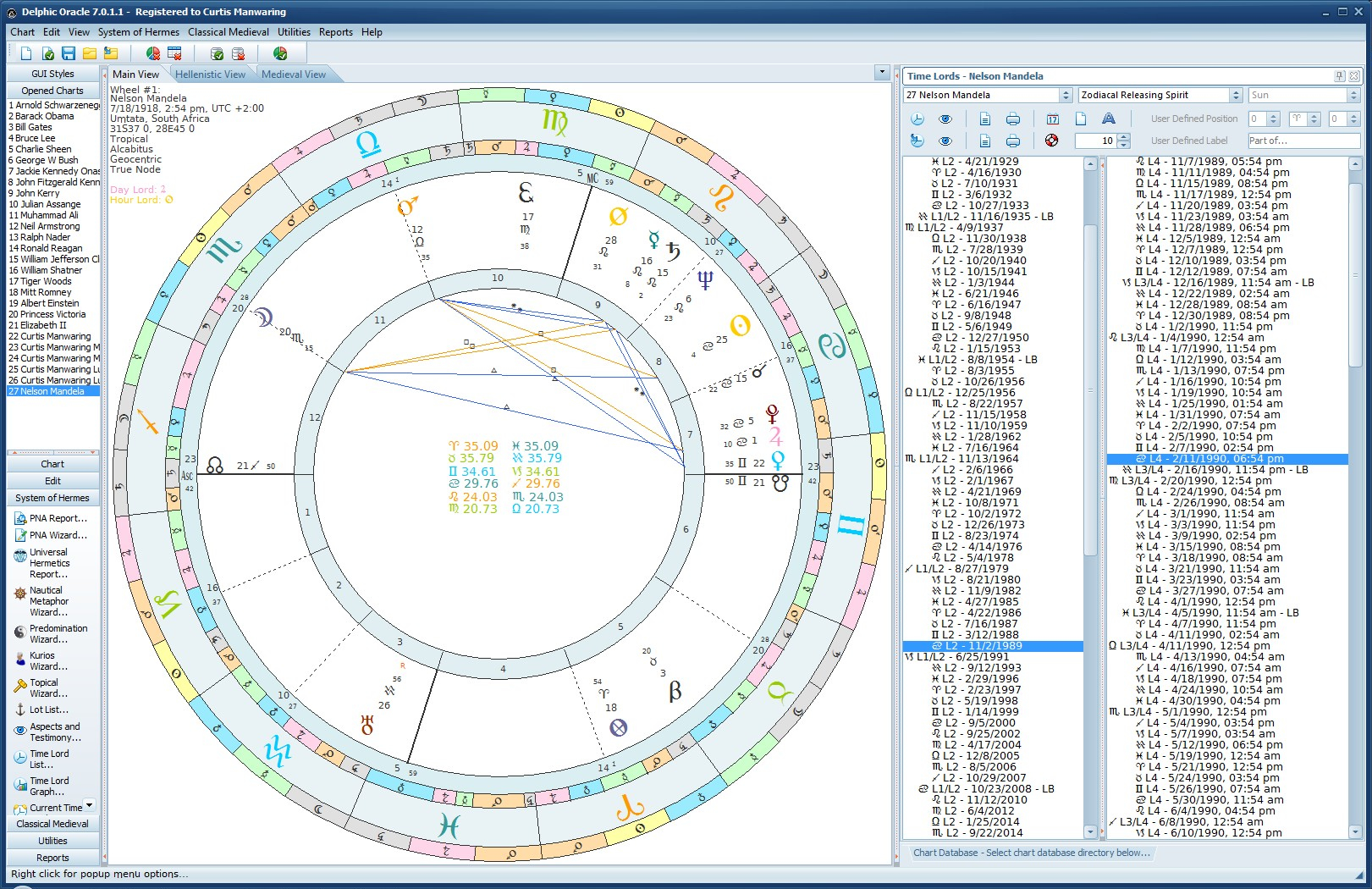Viewport: 1372px width, 889px height.
Task: Toggle the top-row eye visibility icon
Action: (945, 119)
